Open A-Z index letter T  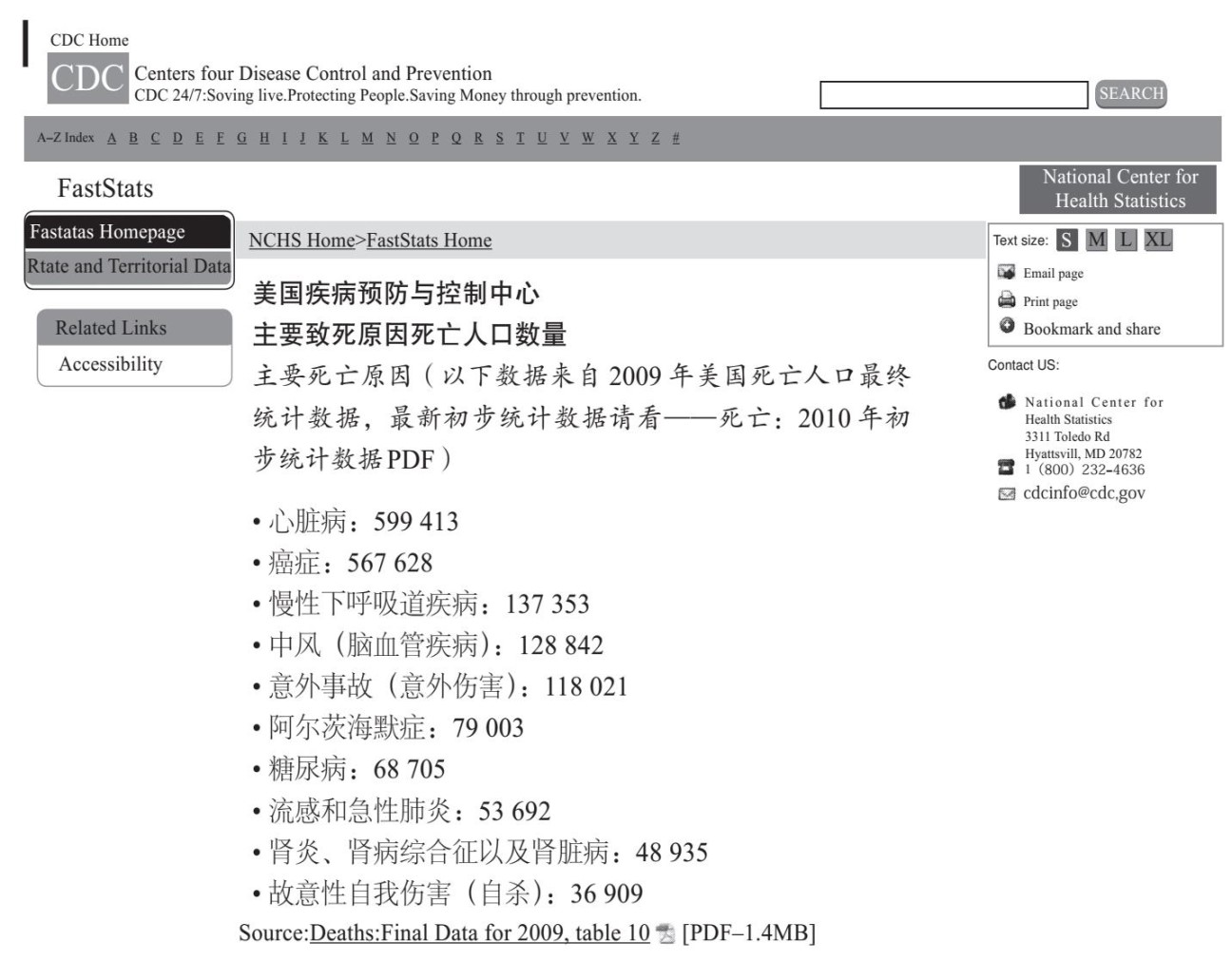[520, 138]
